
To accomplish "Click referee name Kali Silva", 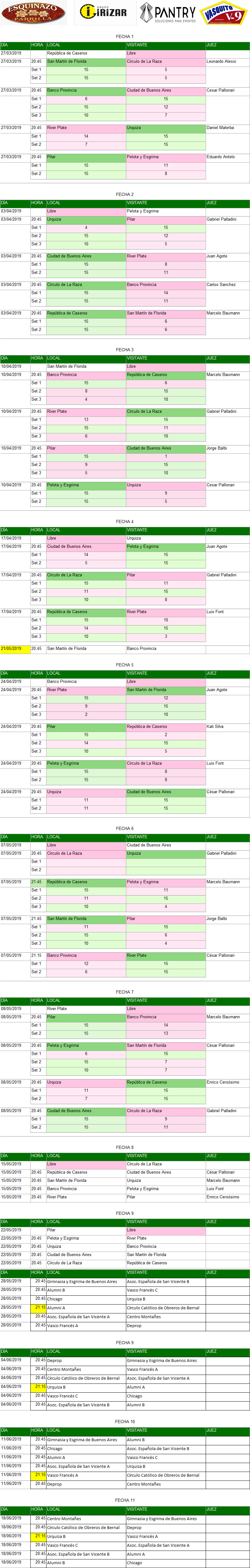I will point(215,727).
